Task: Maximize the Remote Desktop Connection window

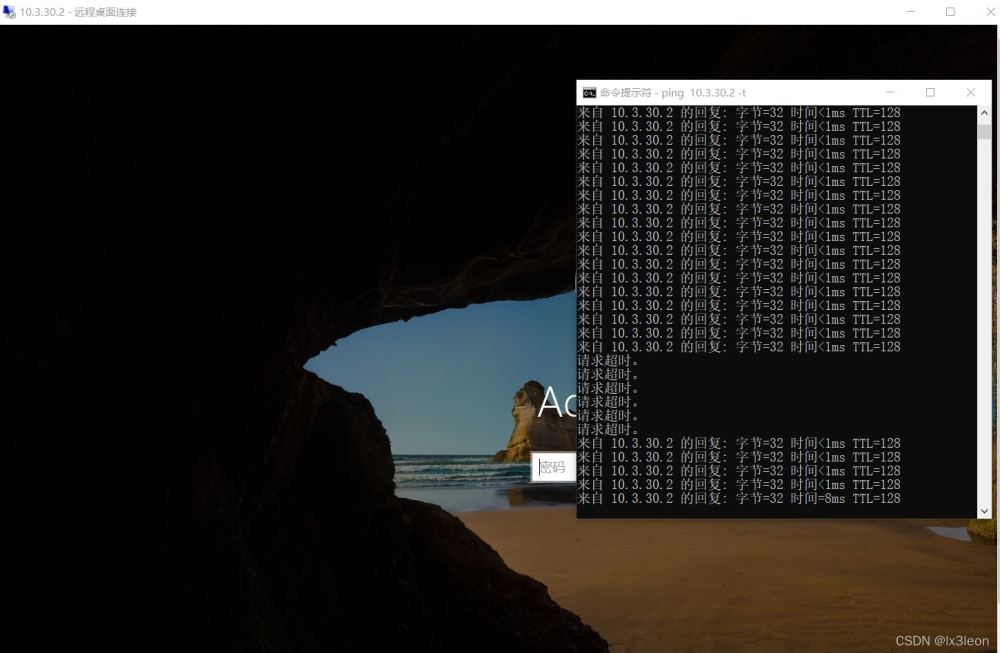Action: coord(950,12)
